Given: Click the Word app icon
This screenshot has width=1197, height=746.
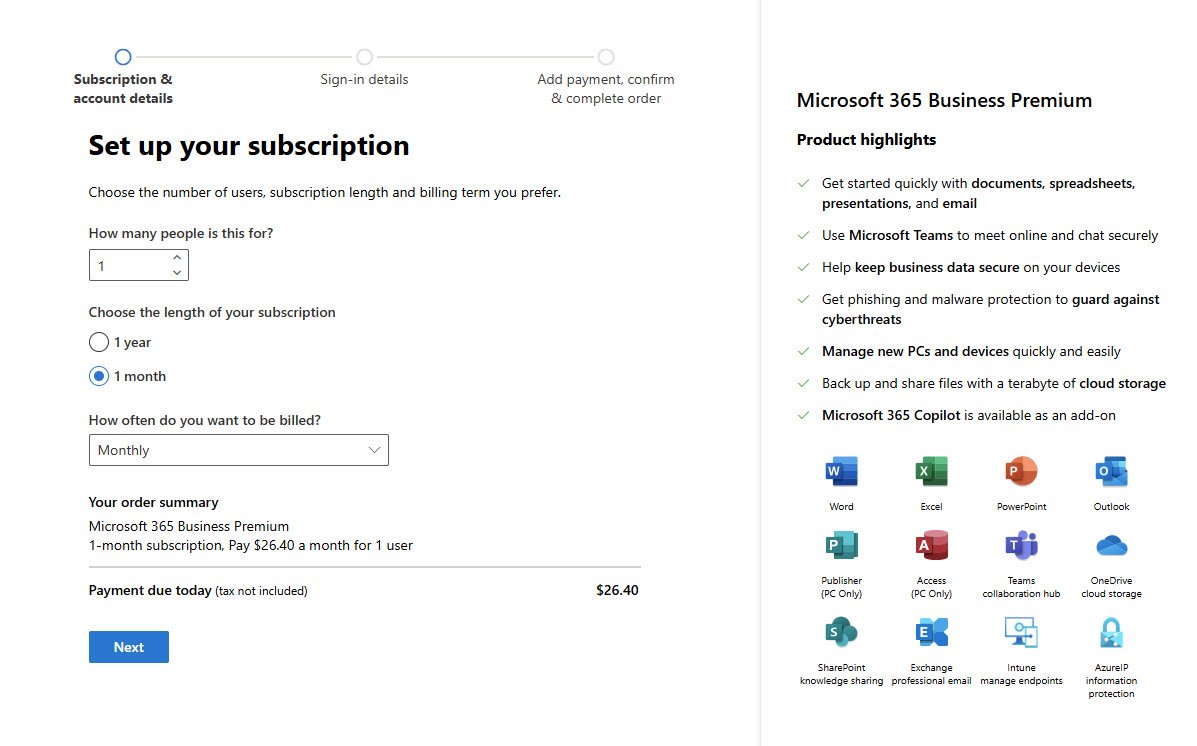Looking at the screenshot, I should pyautogui.click(x=841, y=471).
